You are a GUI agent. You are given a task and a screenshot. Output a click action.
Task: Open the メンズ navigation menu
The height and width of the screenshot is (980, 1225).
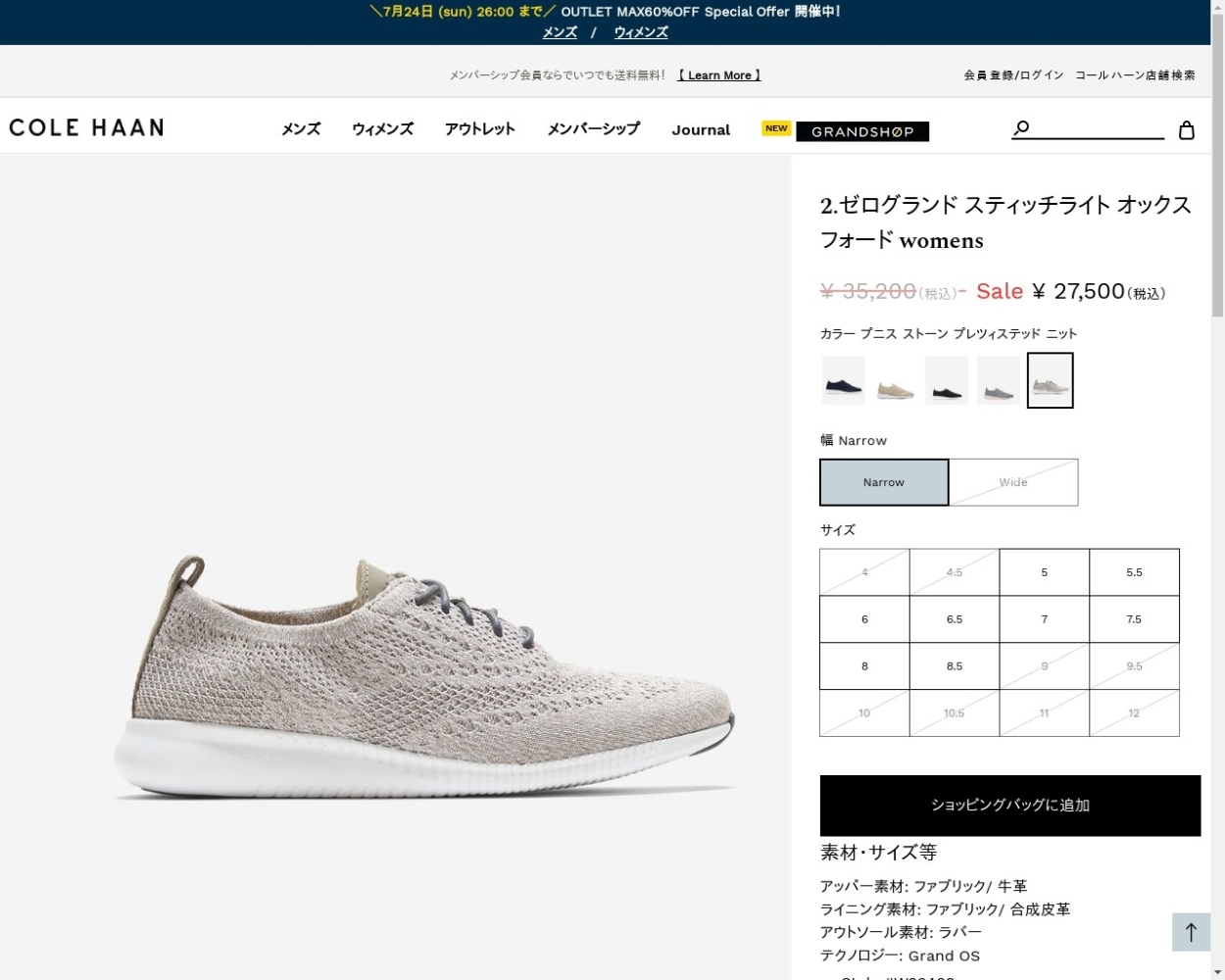[301, 129]
